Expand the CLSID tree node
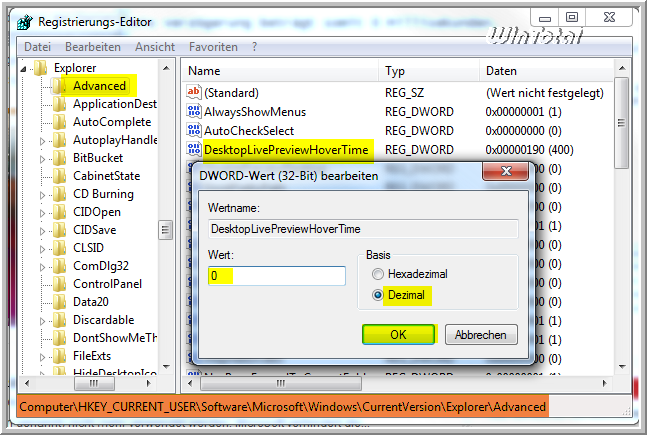Image resolution: width=647 pixels, height=435 pixels. pyautogui.click(x=42, y=249)
